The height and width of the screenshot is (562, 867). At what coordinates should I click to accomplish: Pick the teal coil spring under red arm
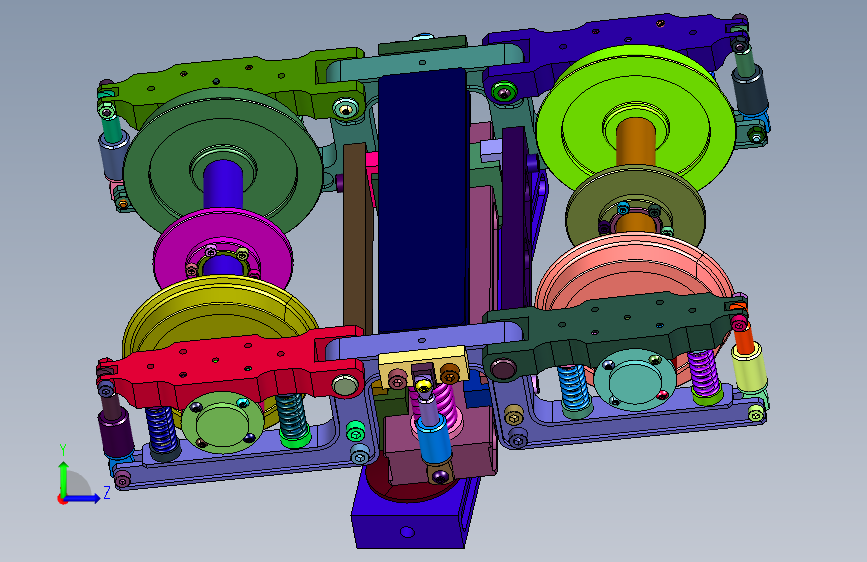[292, 418]
